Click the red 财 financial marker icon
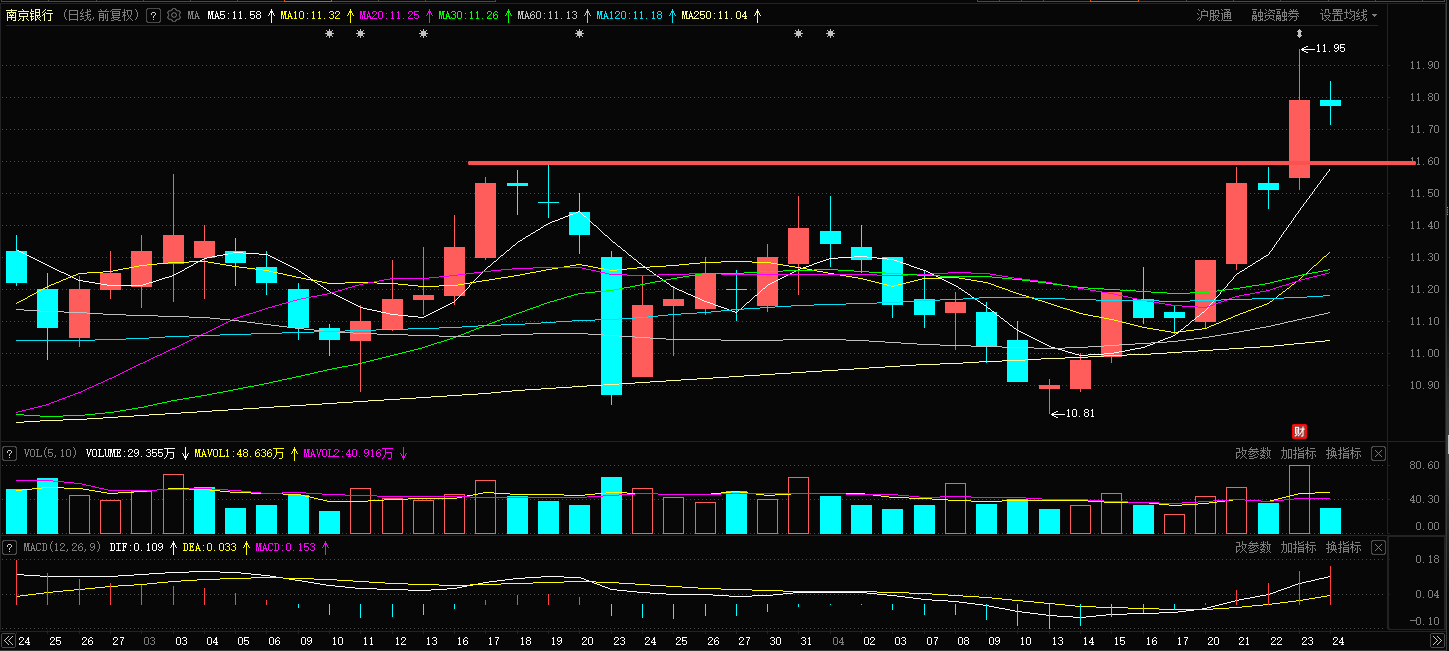This screenshot has height=651, width=1449. (1300, 431)
